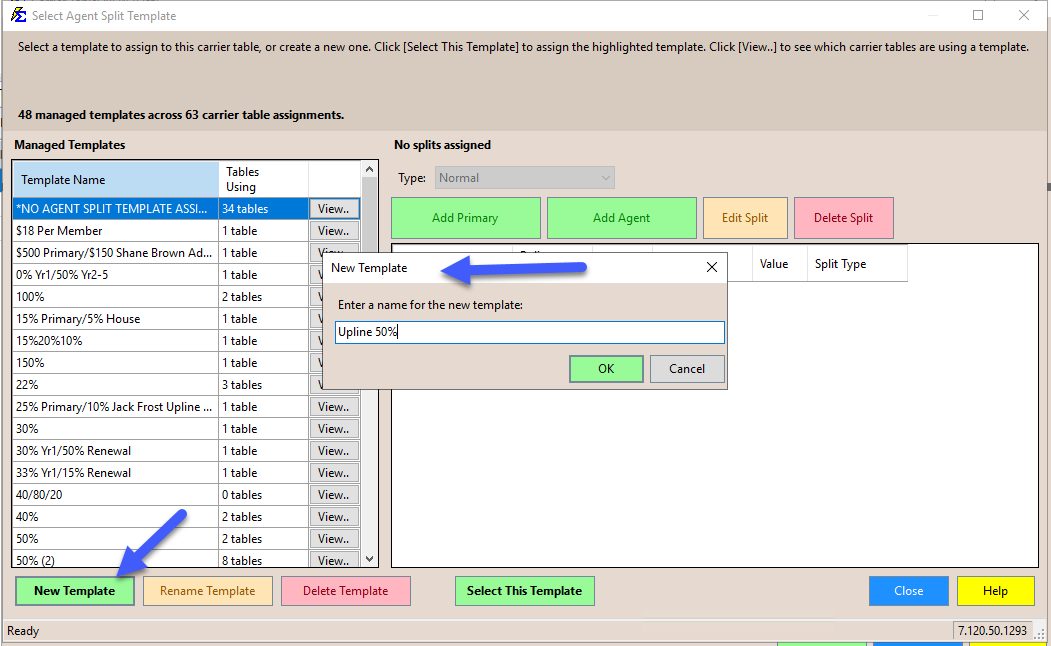Select the 50% template row
1051x646 pixels.
click(116, 539)
